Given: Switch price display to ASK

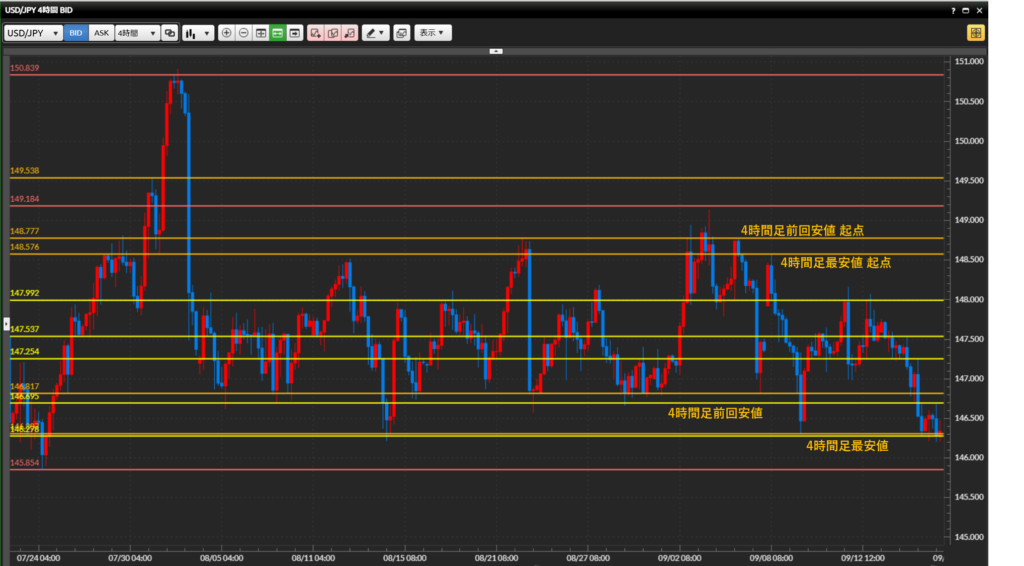Looking at the screenshot, I should tap(102, 33).
